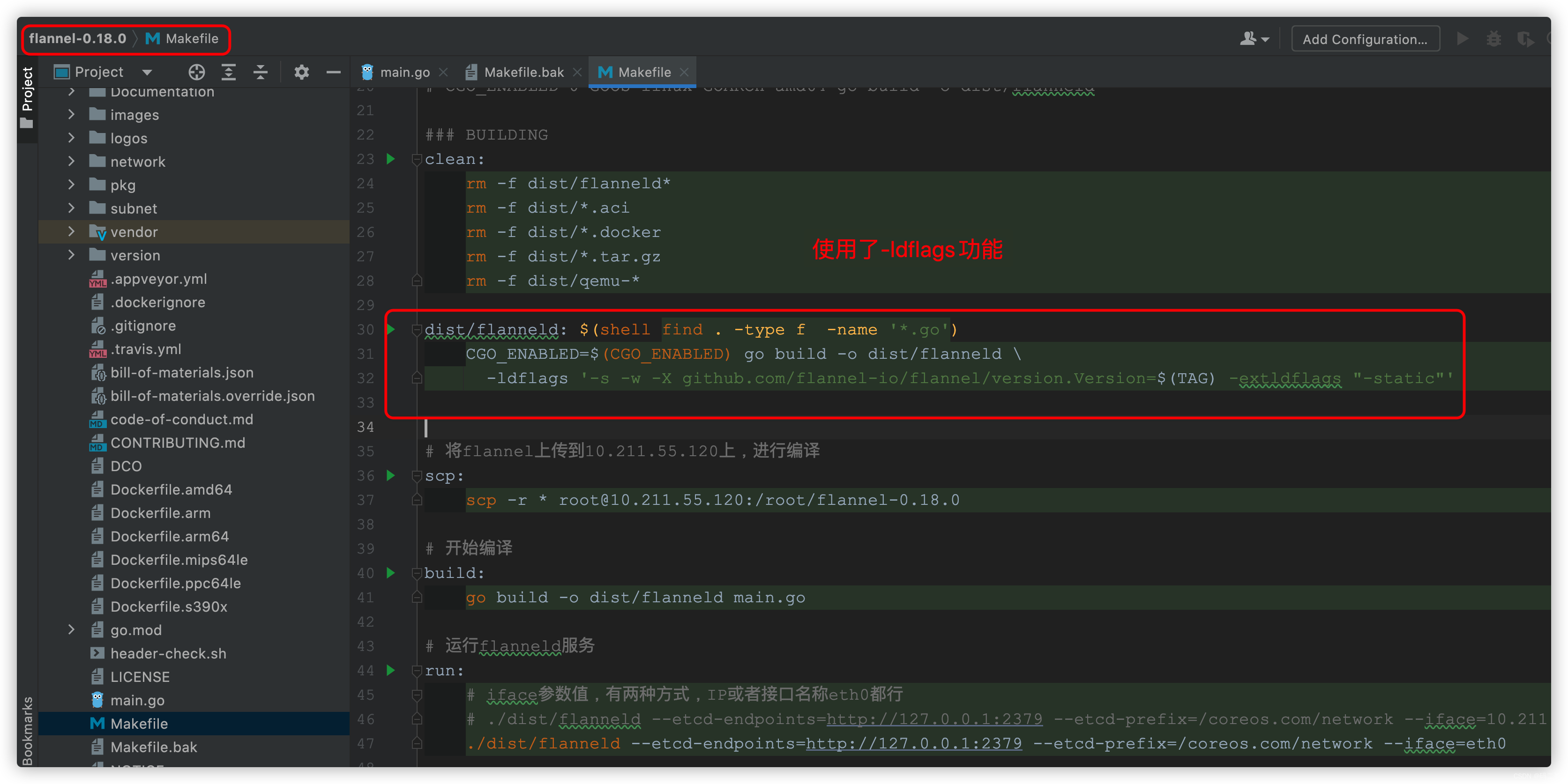1568x784 pixels.
Task: Run the clean target via gutter arrow
Action: click(391, 159)
